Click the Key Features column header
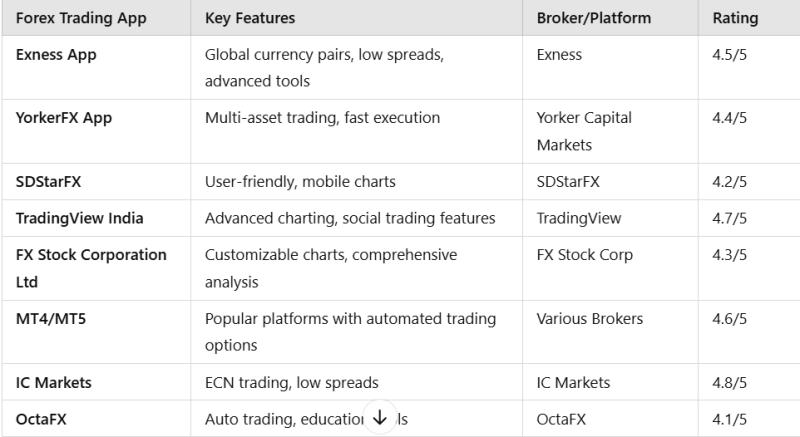The height and width of the screenshot is (437, 800). (250, 18)
